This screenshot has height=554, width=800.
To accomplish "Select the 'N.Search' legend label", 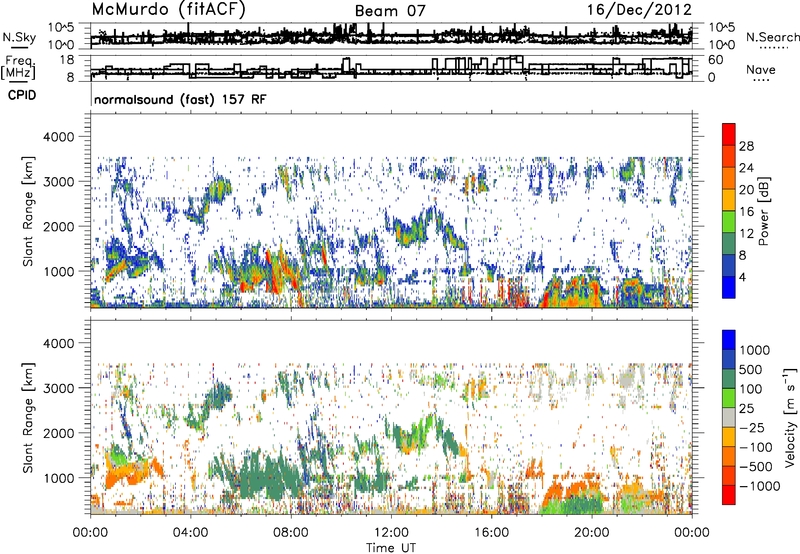I will coord(772,37).
